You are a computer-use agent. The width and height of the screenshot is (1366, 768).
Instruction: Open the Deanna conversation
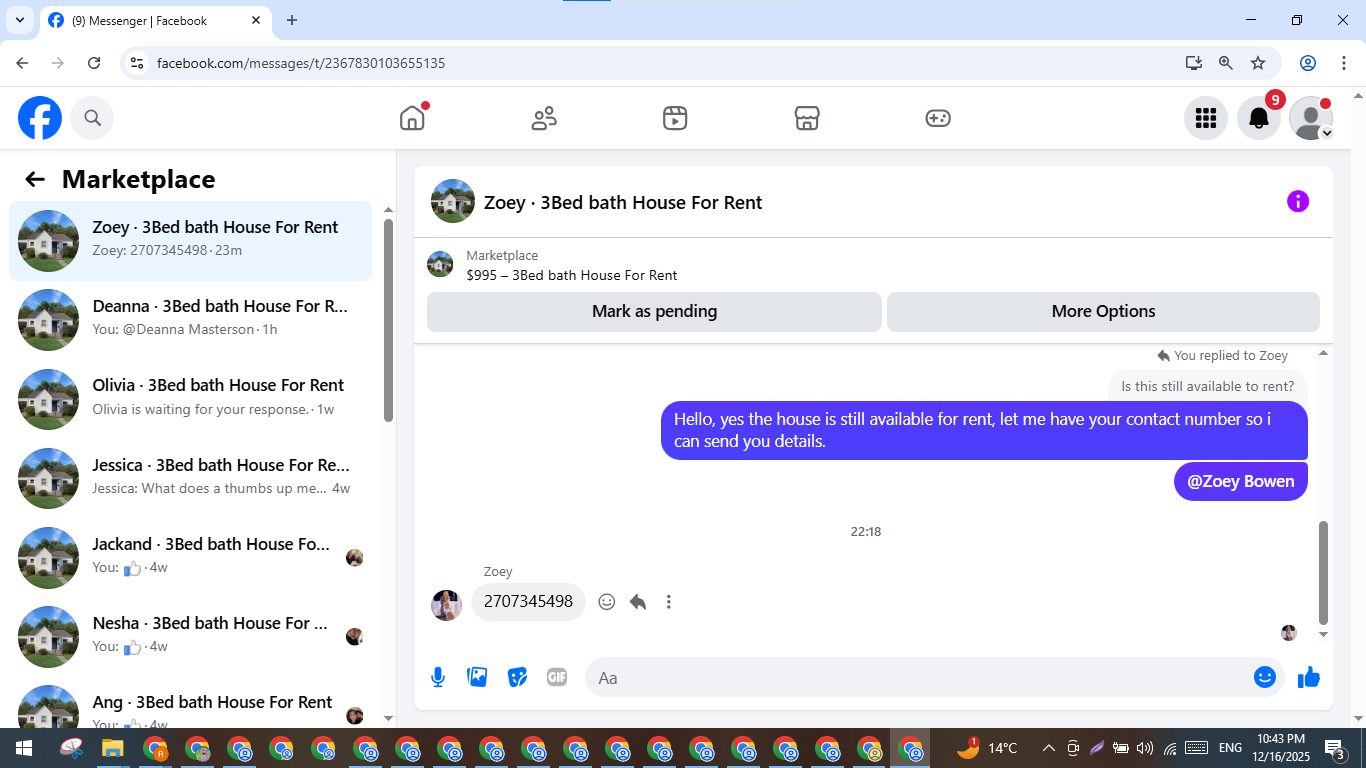(x=190, y=320)
